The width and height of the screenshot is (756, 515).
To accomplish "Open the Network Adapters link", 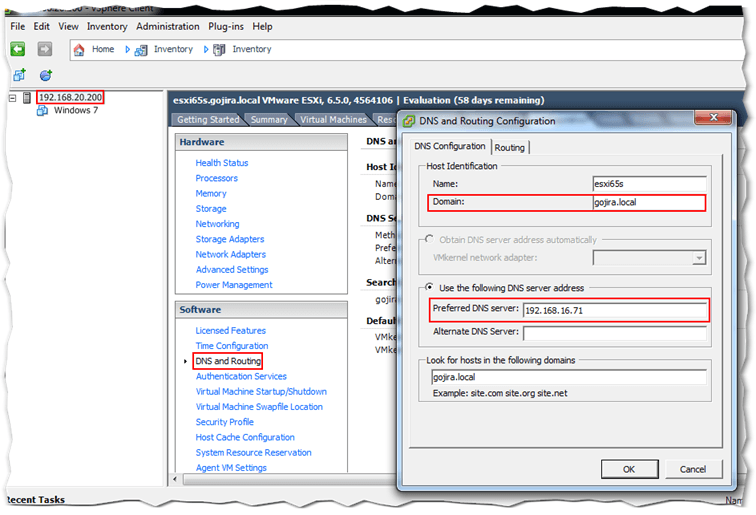I will click(230, 254).
